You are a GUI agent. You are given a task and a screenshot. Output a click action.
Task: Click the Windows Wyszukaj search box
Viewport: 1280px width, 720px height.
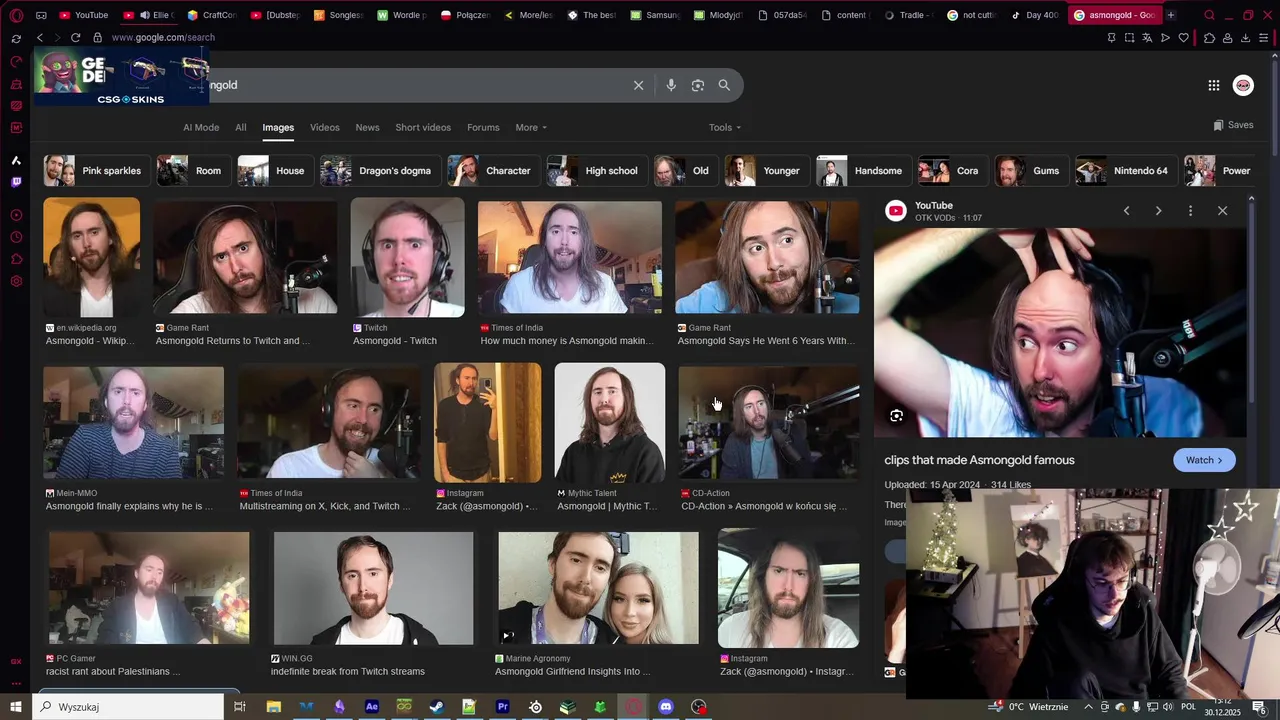pyautogui.click(x=128, y=707)
